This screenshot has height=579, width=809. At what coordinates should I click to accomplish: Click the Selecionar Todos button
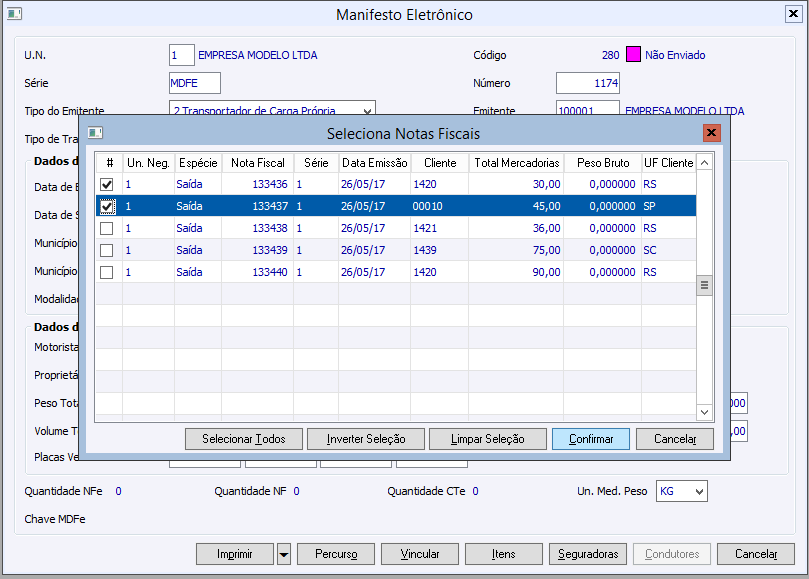point(243,439)
